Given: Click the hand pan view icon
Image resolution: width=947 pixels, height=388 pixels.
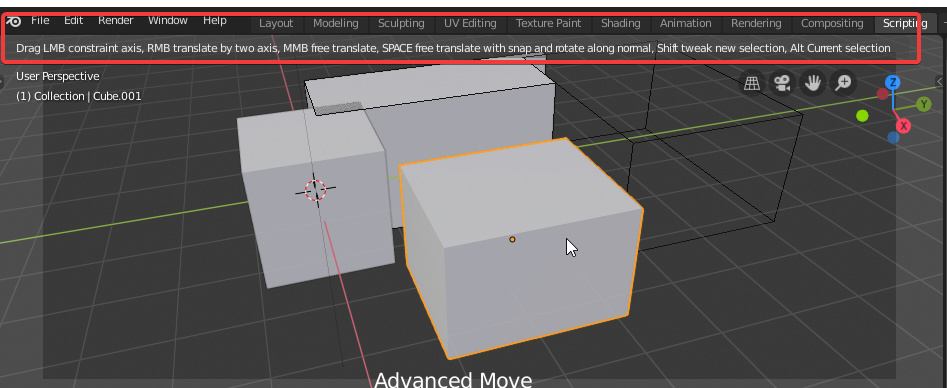Looking at the screenshot, I should [x=813, y=83].
